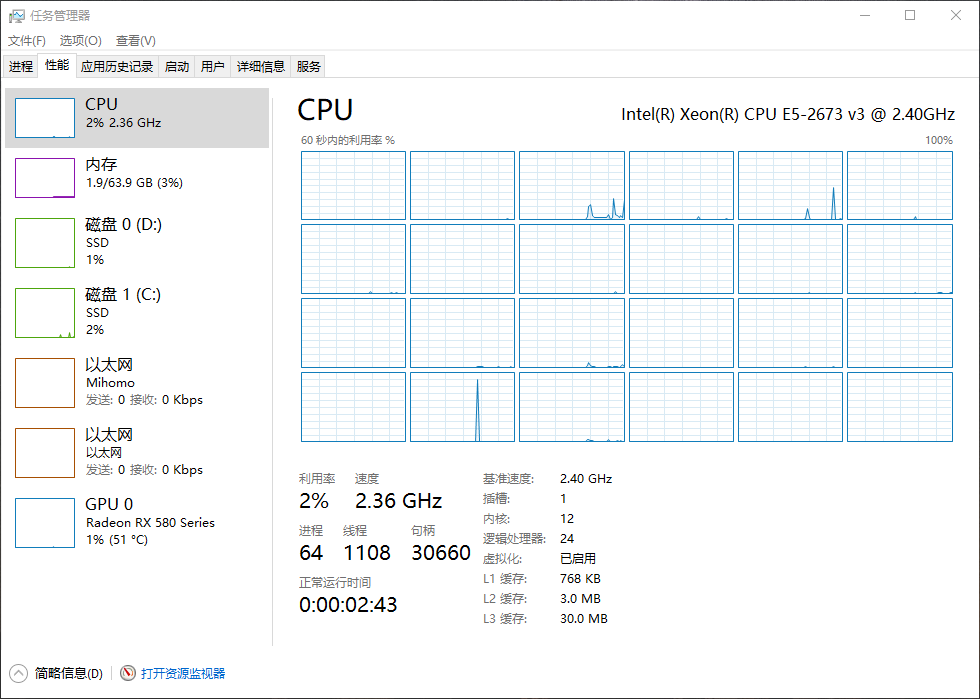Switch to the 启动 tab

tap(177, 67)
